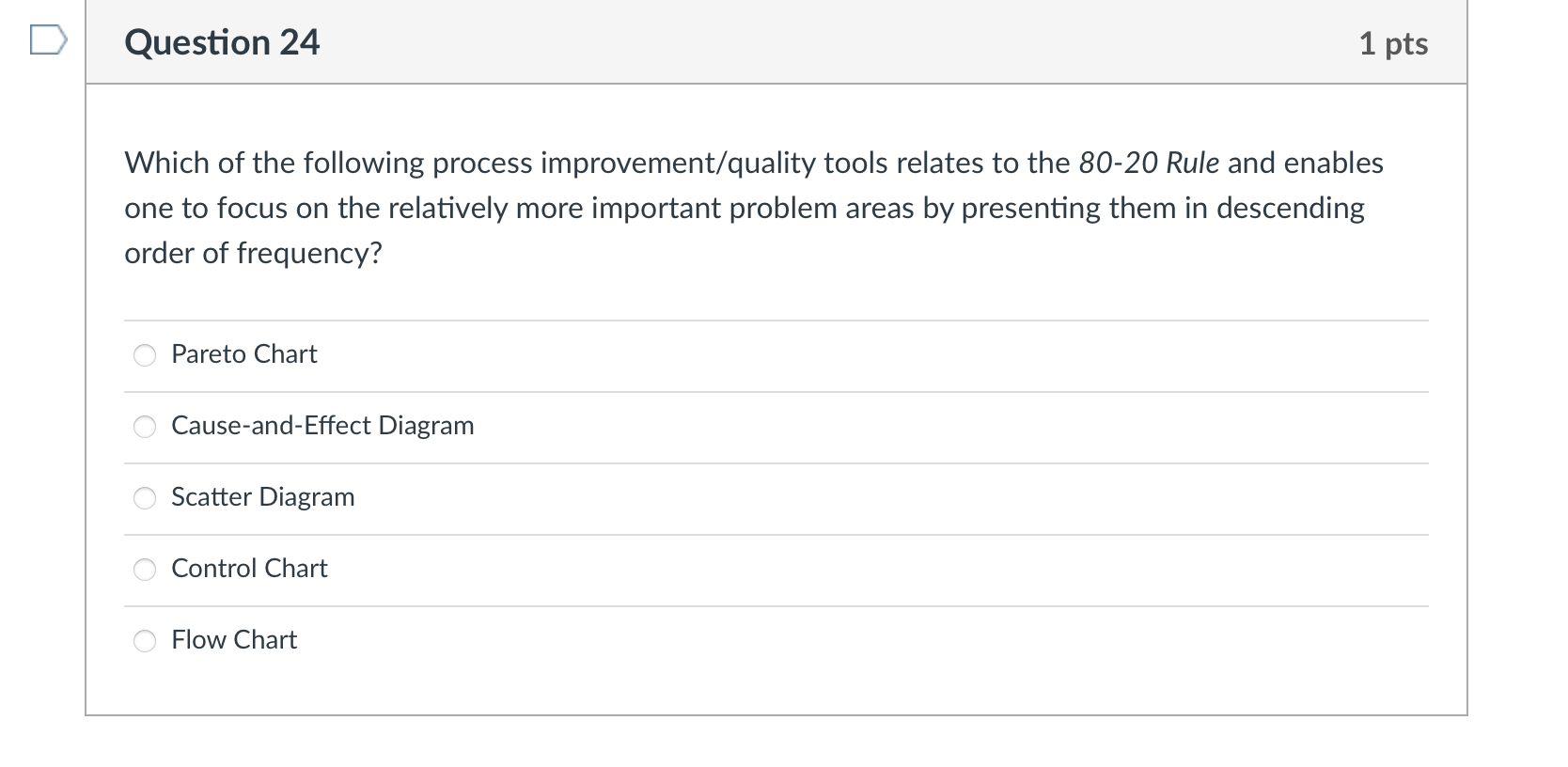Select the Flow Chart radio button
The height and width of the screenshot is (767, 1568).
coord(145,641)
